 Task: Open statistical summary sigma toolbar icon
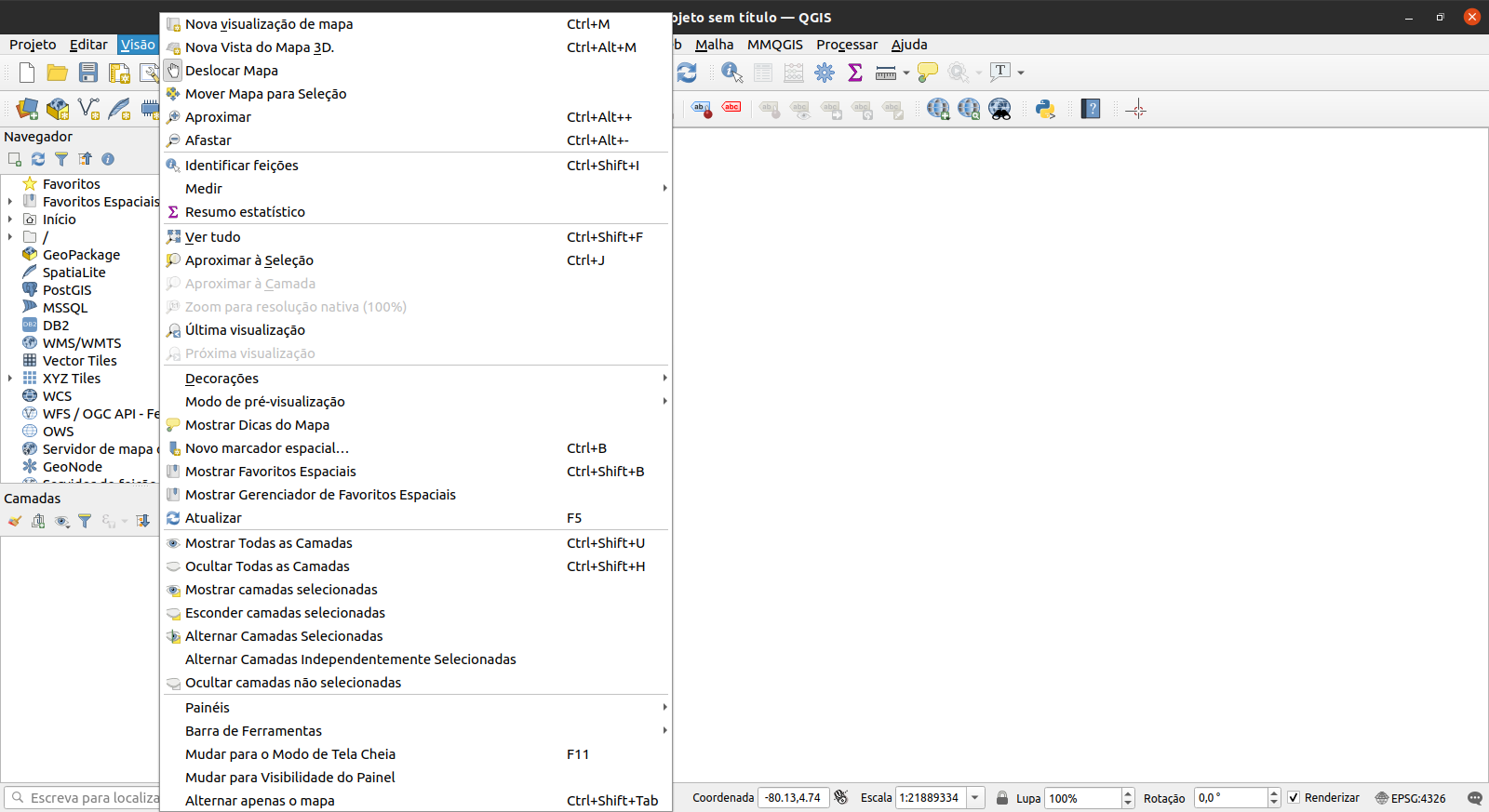[x=855, y=73]
